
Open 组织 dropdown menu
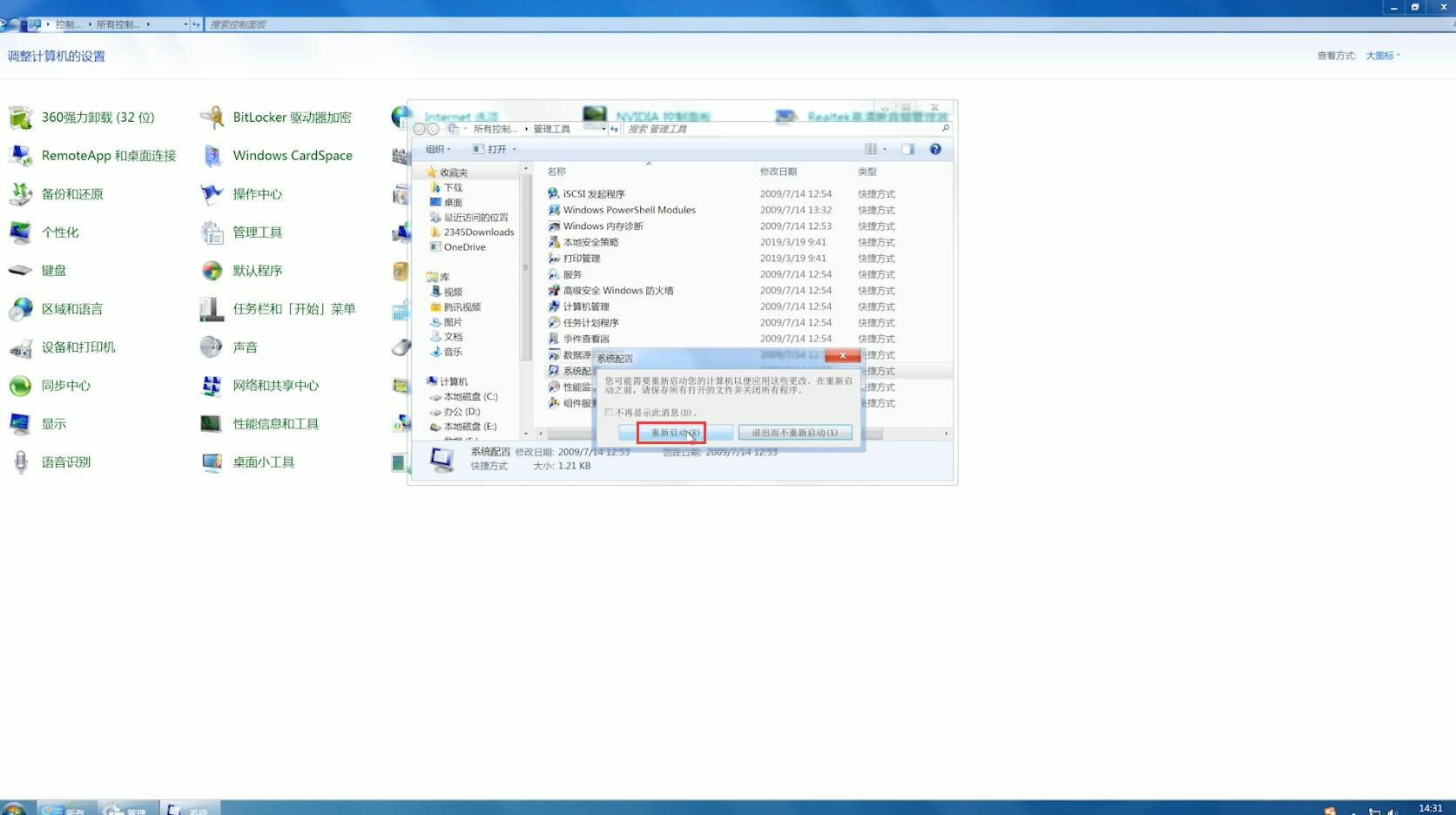[x=438, y=149]
